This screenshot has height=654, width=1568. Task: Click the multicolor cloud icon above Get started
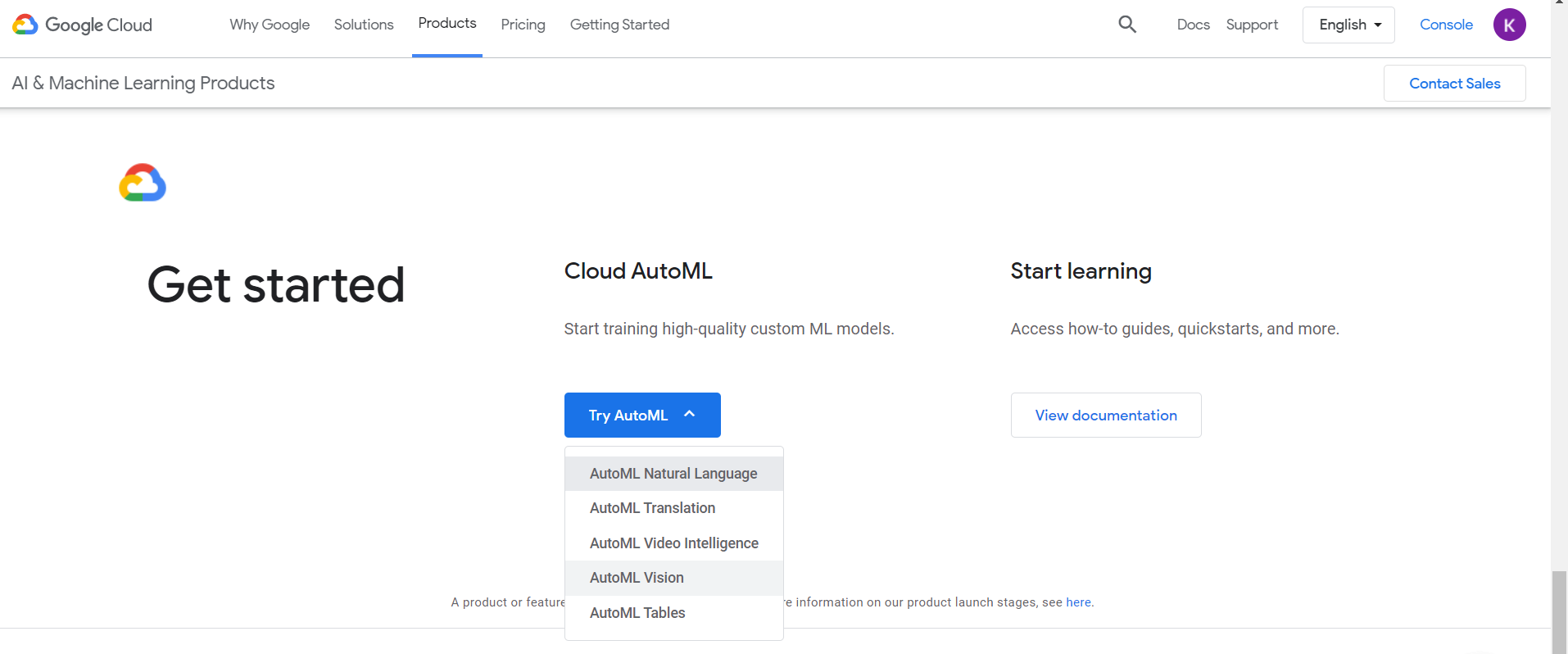click(x=143, y=183)
